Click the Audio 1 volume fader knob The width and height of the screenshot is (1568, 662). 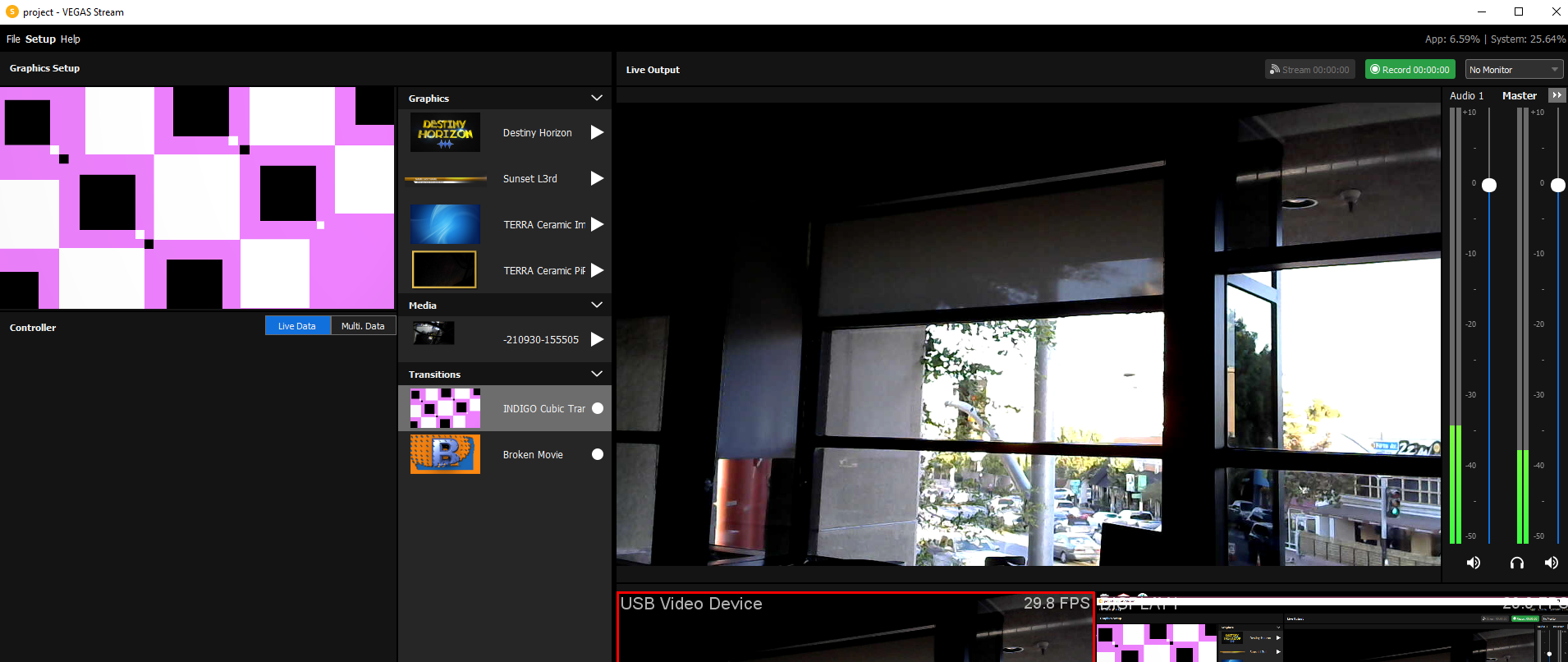coord(1488,185)
